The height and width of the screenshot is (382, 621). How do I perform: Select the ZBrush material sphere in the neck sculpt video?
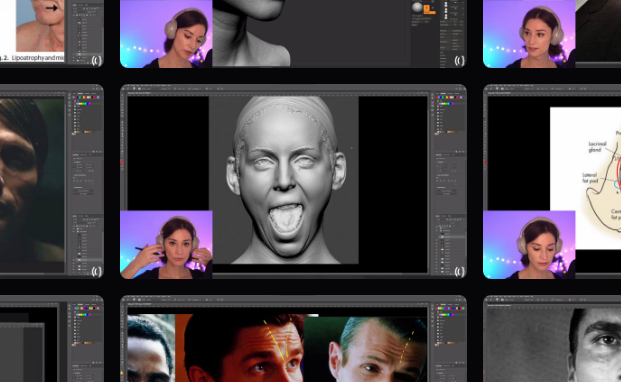click(417, 7)
